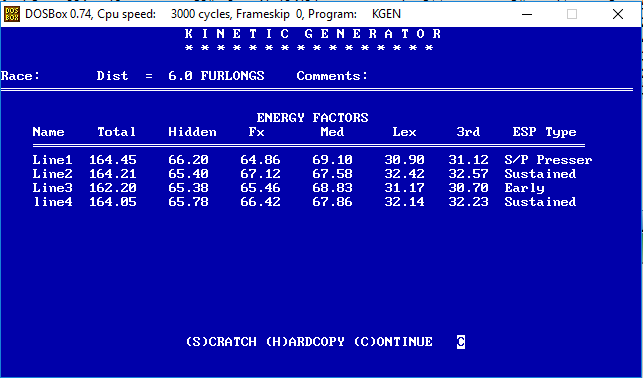Click the ENERGY FACTORS heading

[x=312, y=118]
